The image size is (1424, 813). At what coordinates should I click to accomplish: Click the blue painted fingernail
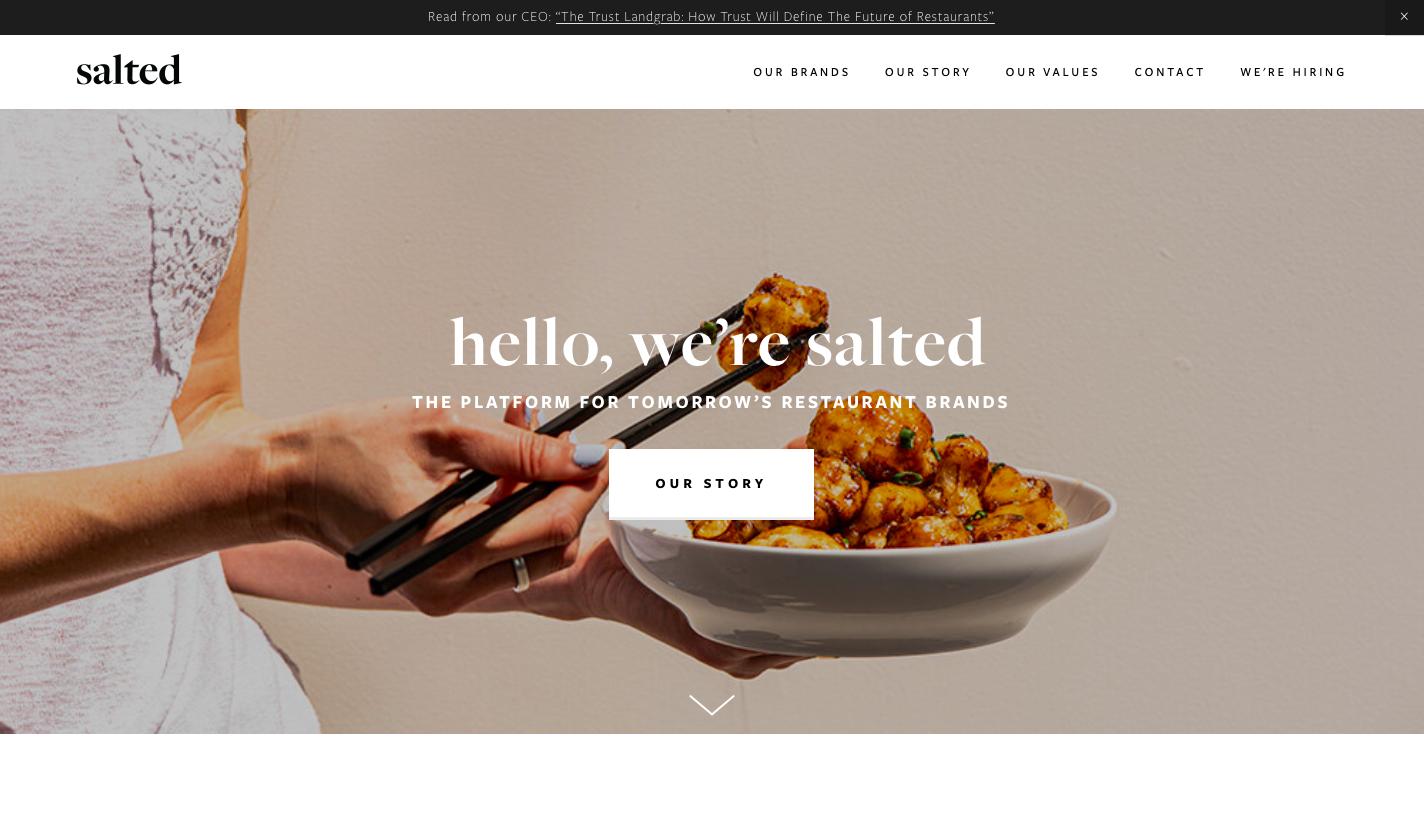591,456
